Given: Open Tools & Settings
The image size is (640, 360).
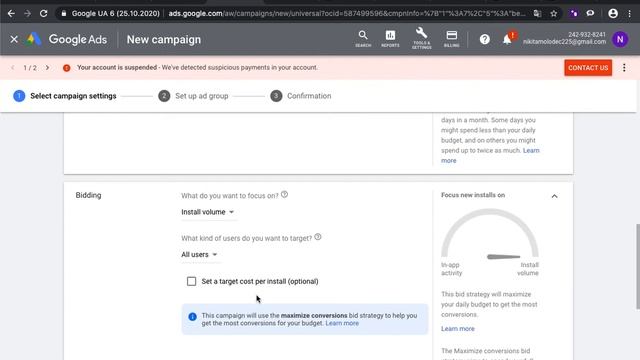Looking at the screenshot, I should tap(422, 39).
